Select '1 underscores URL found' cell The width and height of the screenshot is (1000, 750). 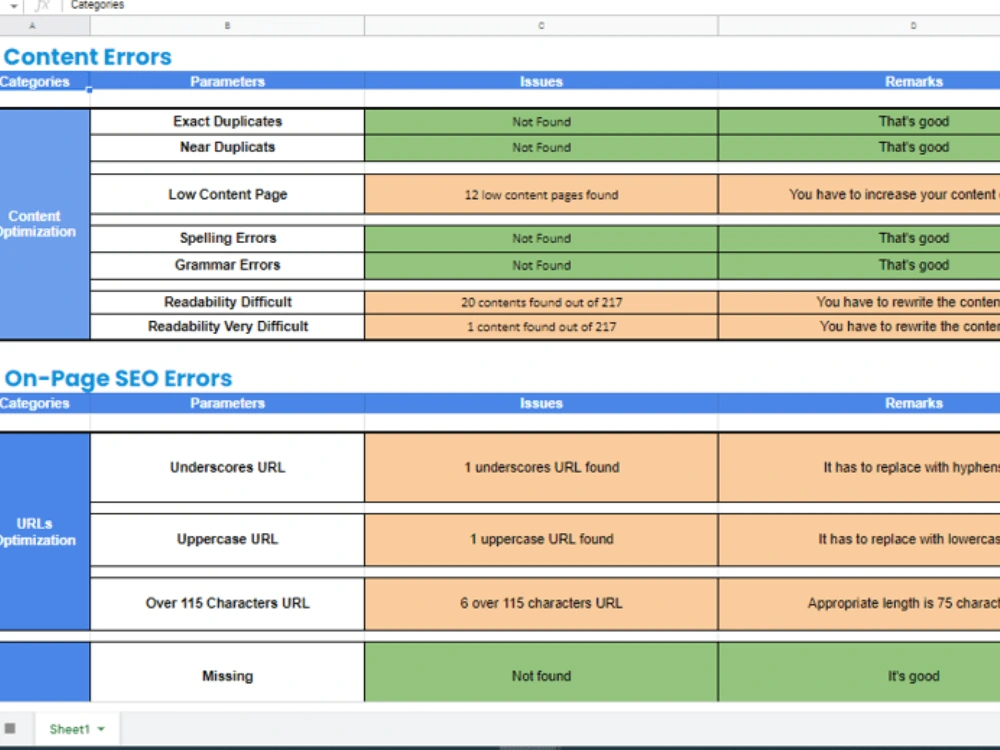(541, 467)
